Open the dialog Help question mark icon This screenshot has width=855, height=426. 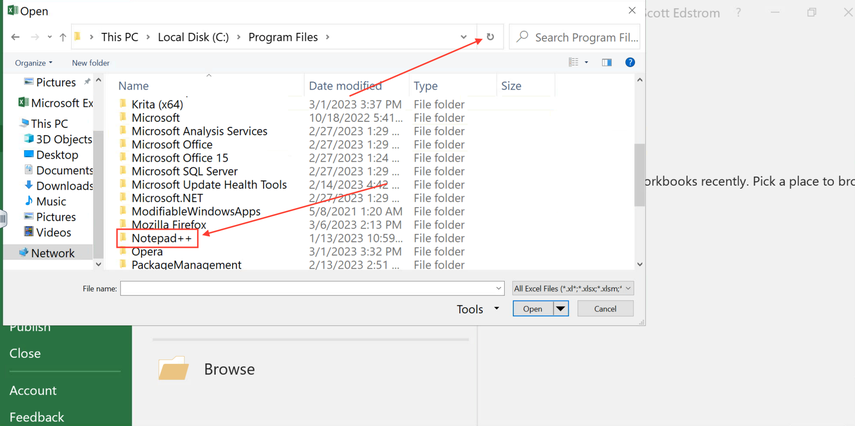click(629, 62)
